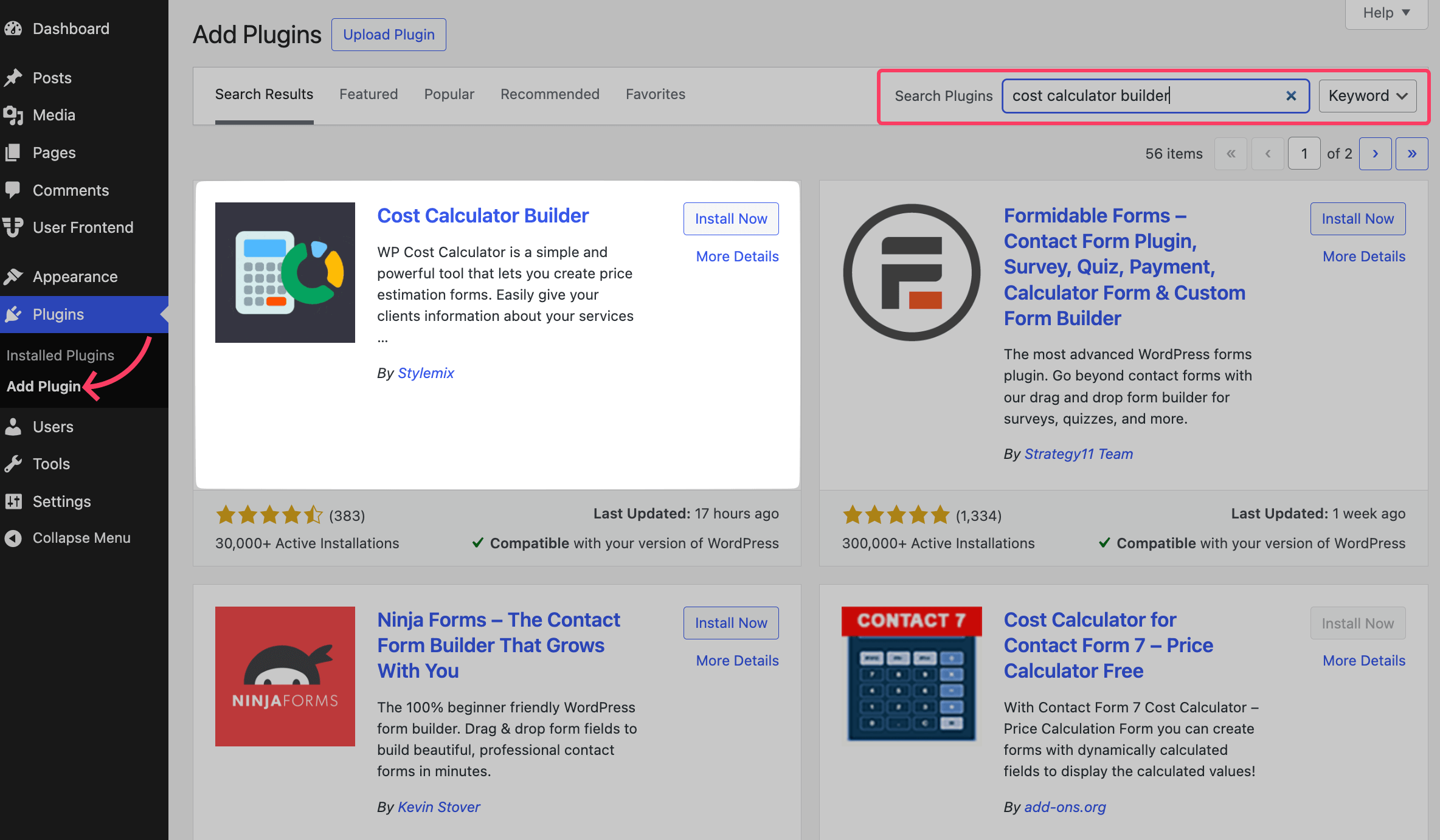
Task: Click the Appearance paintbrush icon
Action: click(x=13, y=277)
